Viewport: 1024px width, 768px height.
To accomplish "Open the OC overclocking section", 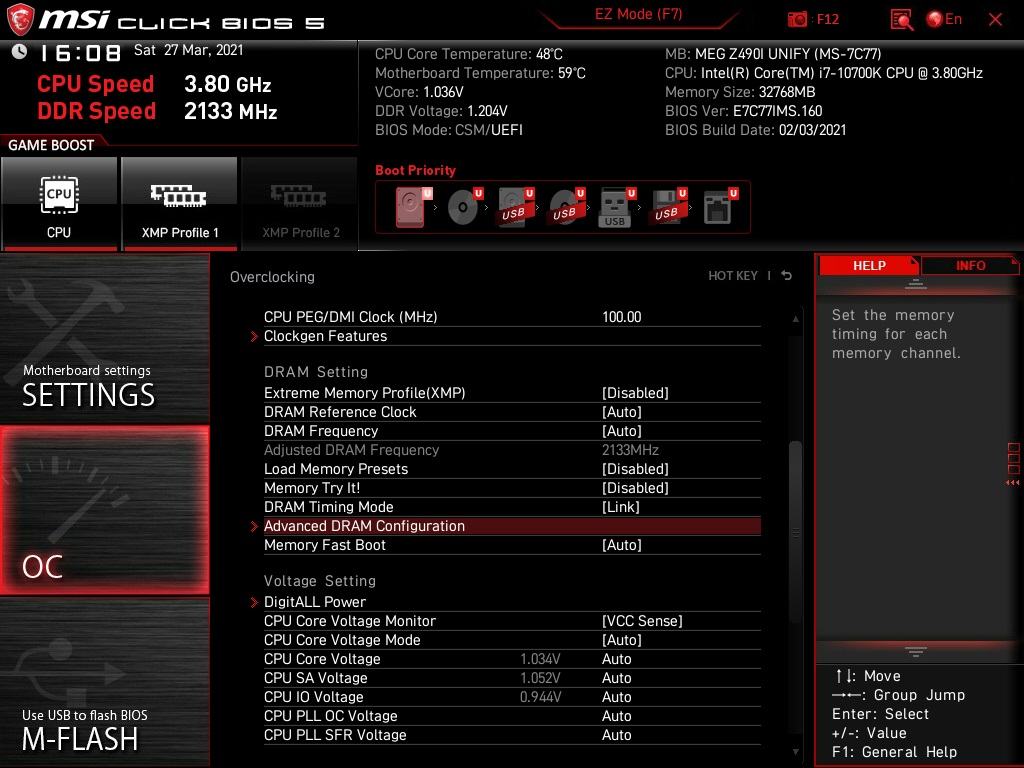I will pyautogui.click(x=104, y=511).
